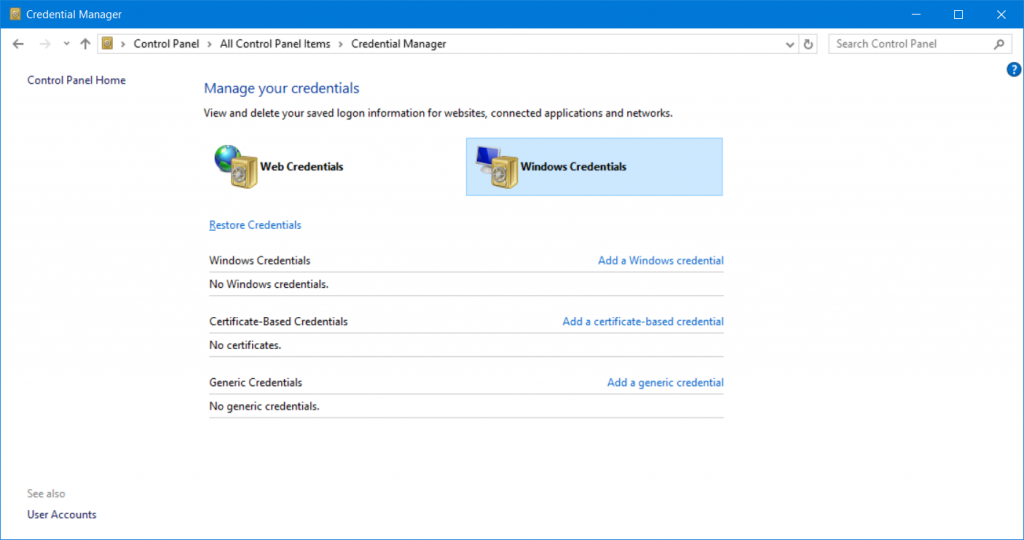Click the Credential Manager icon in address bar
Viewport: 1024px width, 540px height.
click(x=108, y=44)
